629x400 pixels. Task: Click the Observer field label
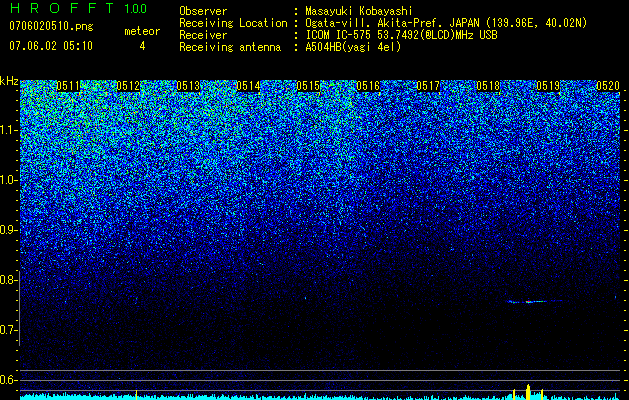[203, 11]
